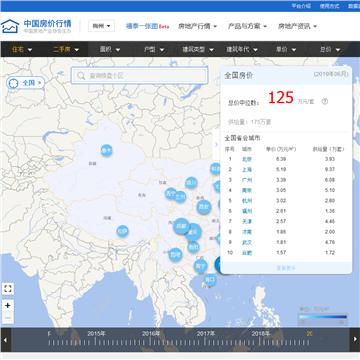Open 杭州 in the city ranking
Image resolution: width=360 pixels, height=360 pixels.
pos(247,201)
